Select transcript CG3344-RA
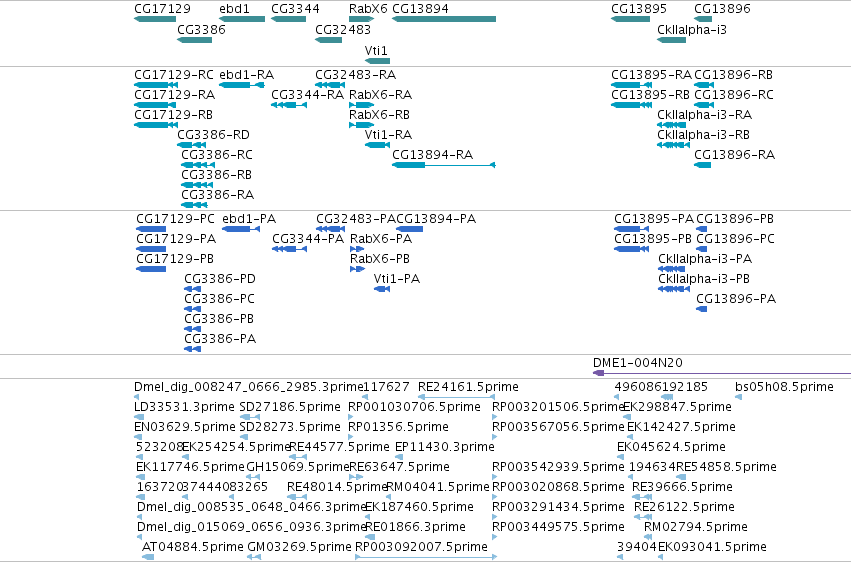The width and height of the screenshot is (851, 562). click(x=289, y=105)
